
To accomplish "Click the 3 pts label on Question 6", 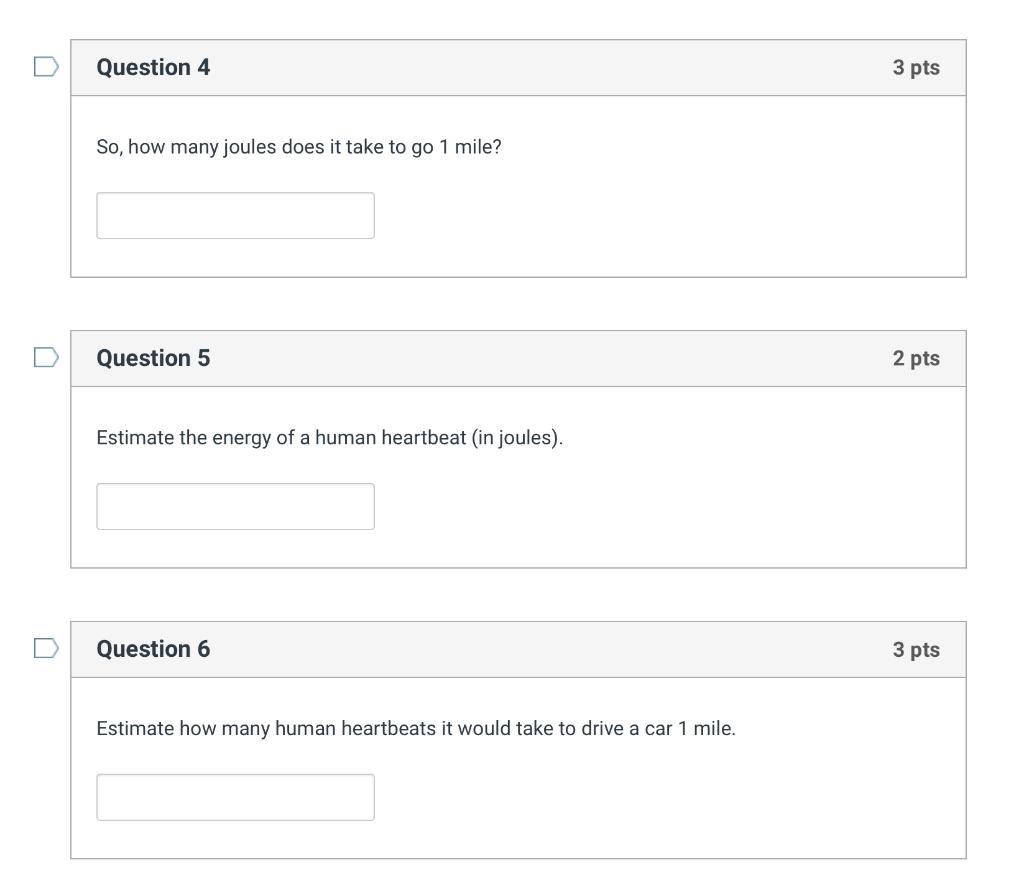I will tap(916, 649).
